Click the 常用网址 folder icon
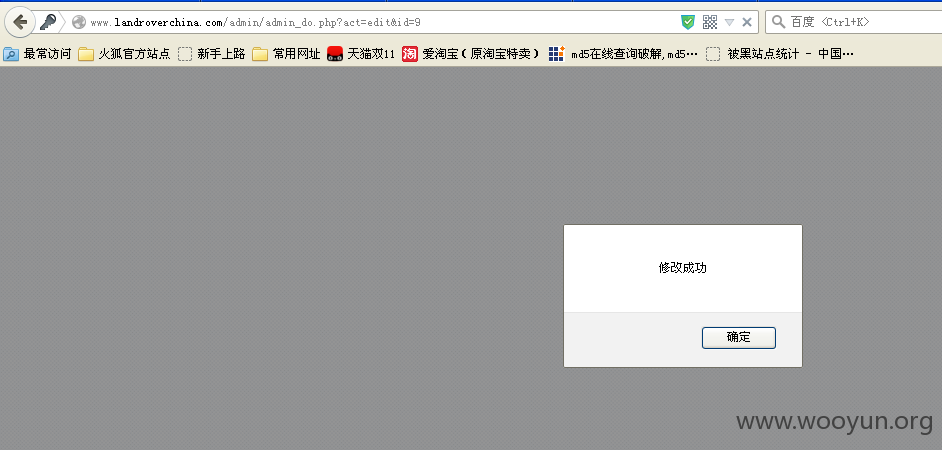 (x=260, y=54)
